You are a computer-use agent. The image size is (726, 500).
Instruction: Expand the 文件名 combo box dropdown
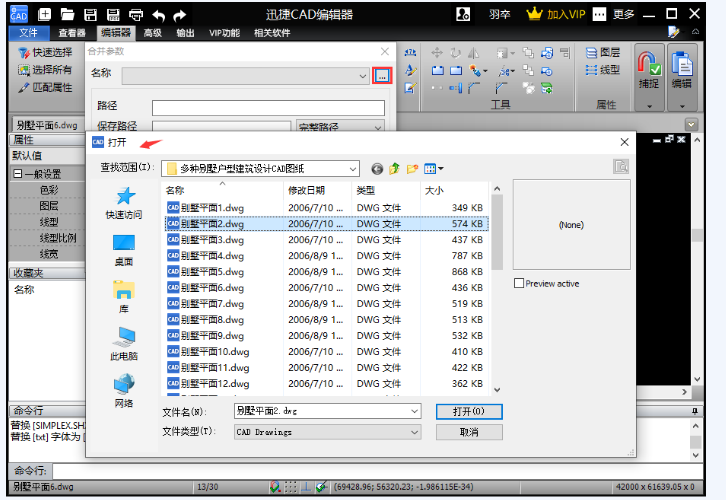tap(414, 411)
